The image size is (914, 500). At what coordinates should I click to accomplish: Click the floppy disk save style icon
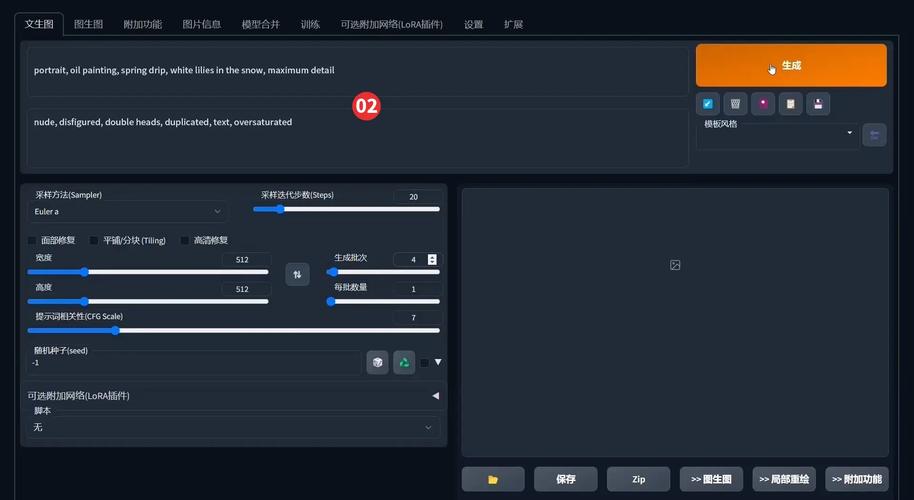tap(818, 104)
